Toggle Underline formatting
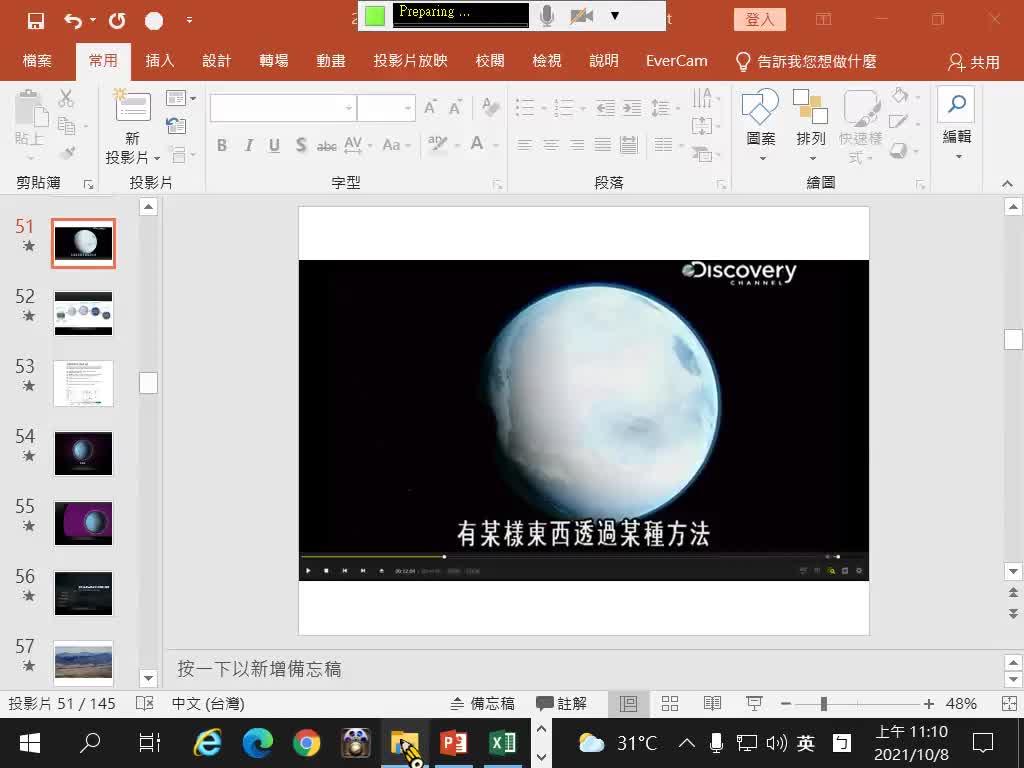This screenshot has width=1024, height=768. point(274,145)
